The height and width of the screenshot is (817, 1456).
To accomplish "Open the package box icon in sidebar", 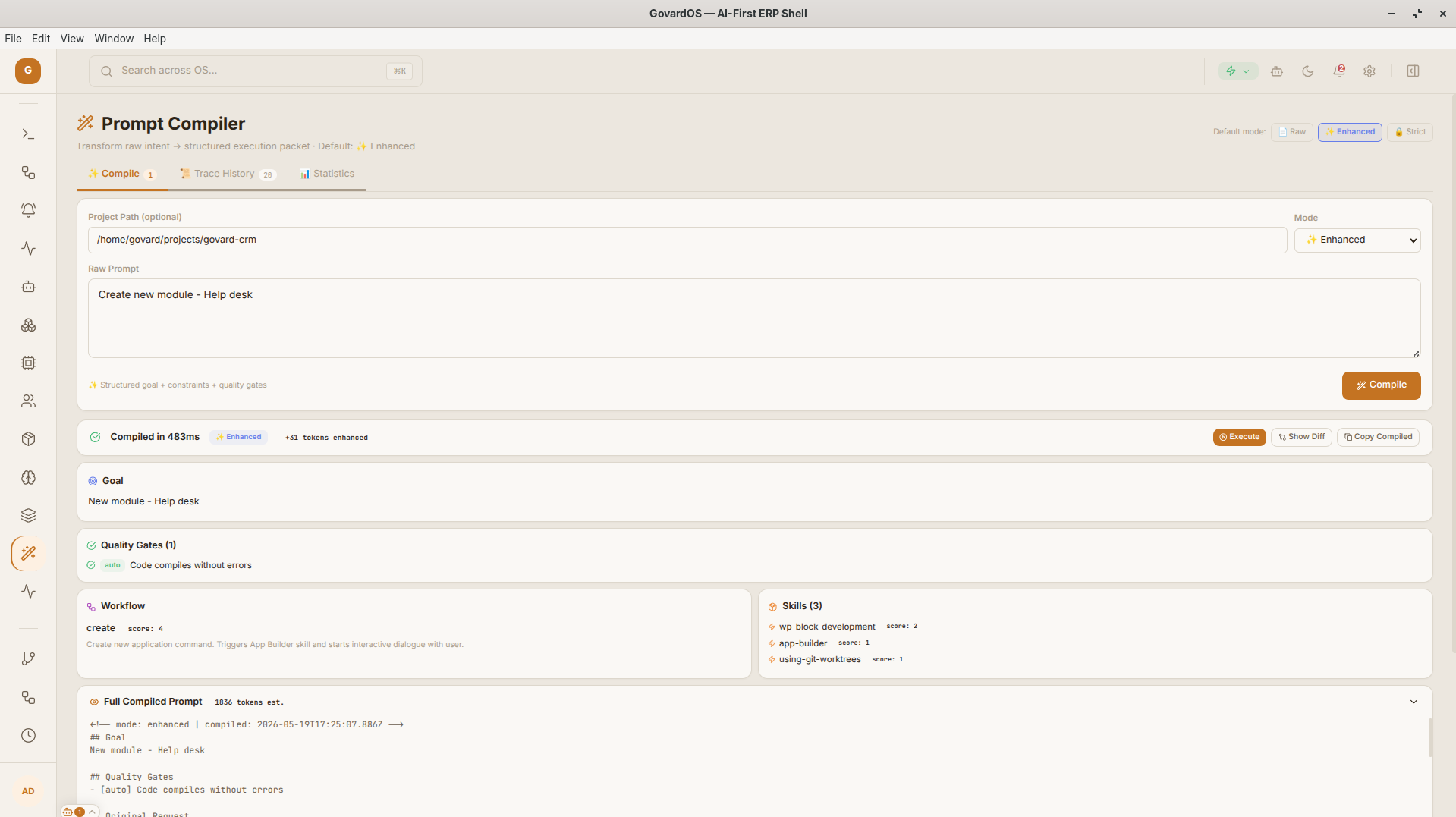I will tap(28, 439).
